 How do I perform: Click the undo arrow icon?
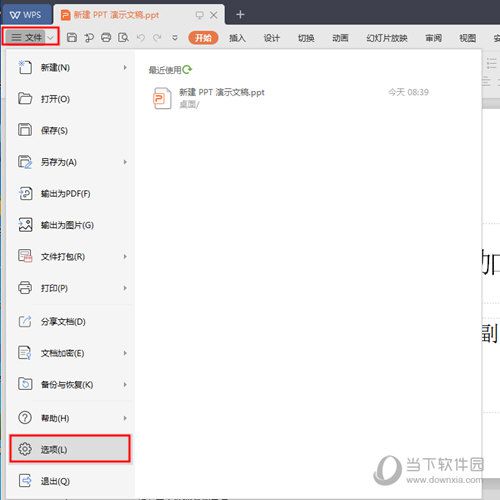click(x=141, y=38)
